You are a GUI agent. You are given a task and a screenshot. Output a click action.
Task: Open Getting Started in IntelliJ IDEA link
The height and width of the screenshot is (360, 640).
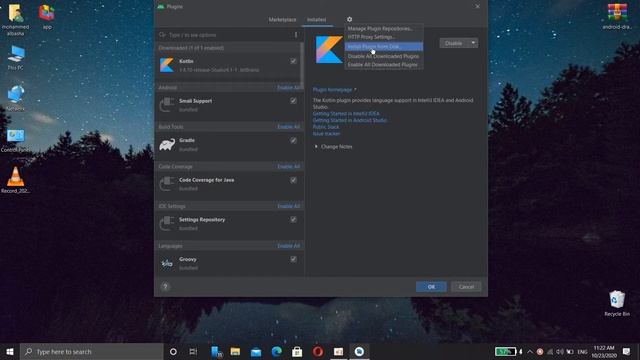(346, 114)
